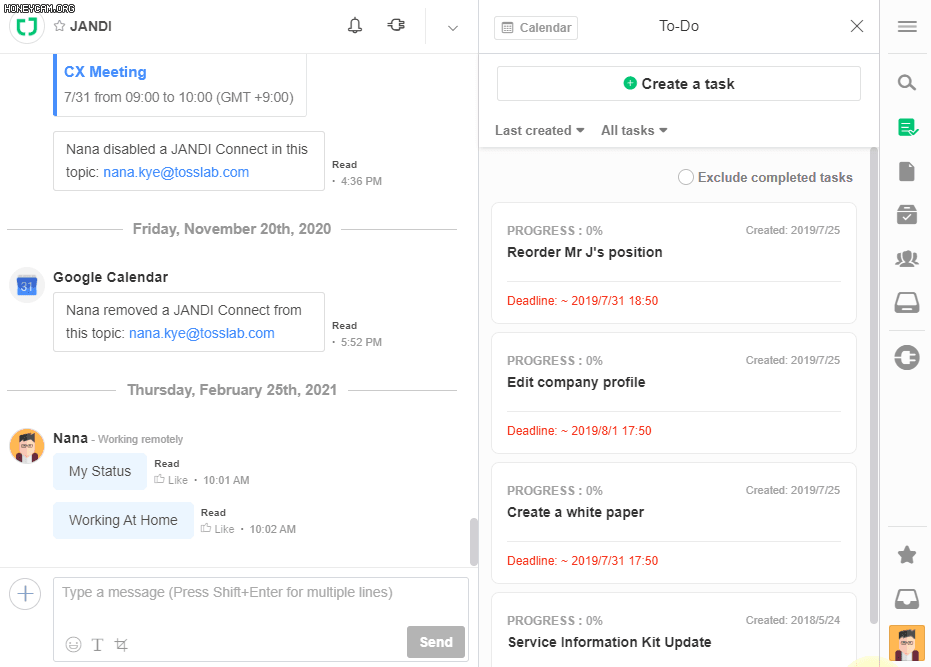Open Nana's profile avatar in chat
931x667 pixels.
pos(27,446)
